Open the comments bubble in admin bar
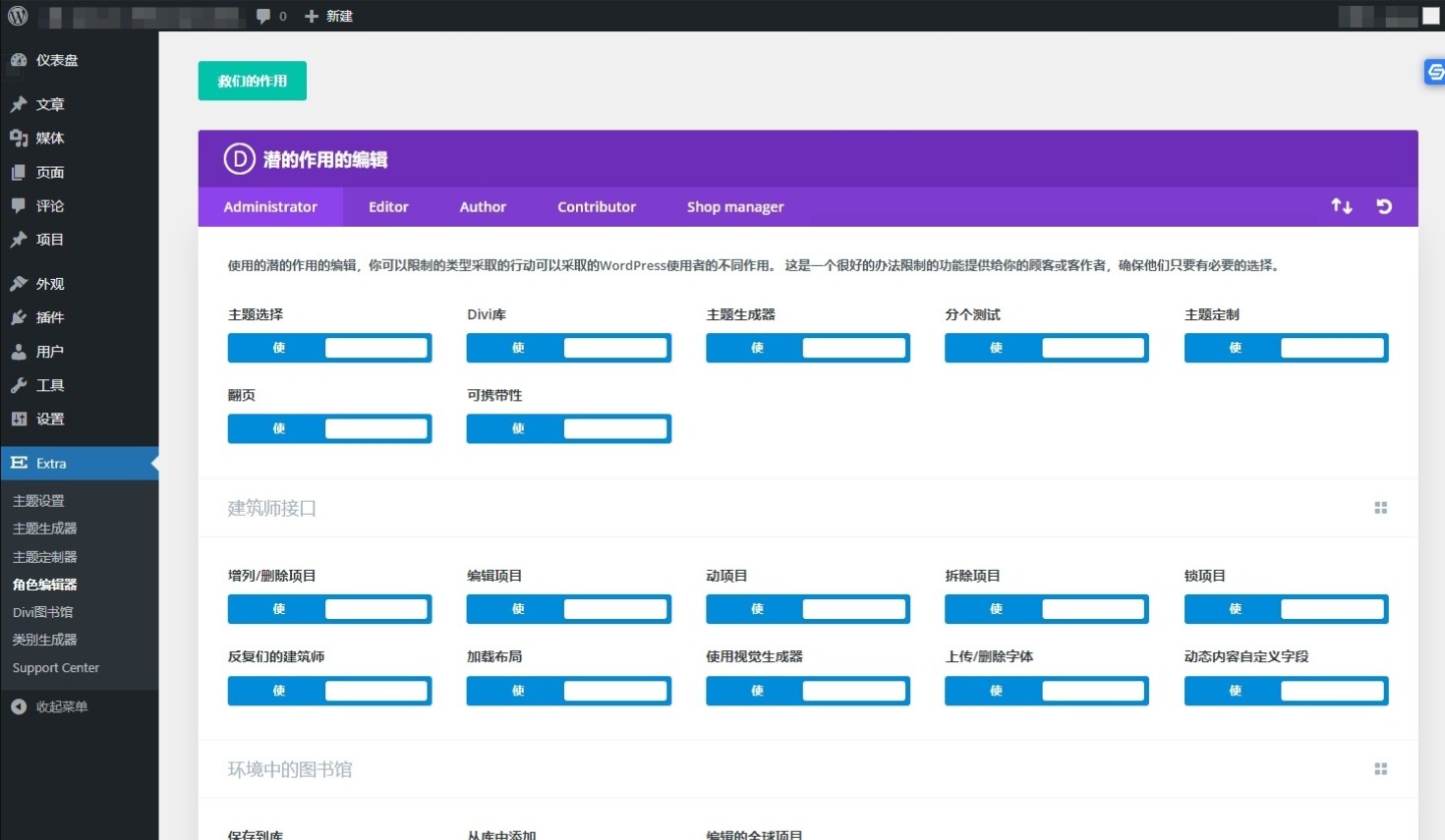The height and width of the screenshot is (840, 1445). click(271, 16)
